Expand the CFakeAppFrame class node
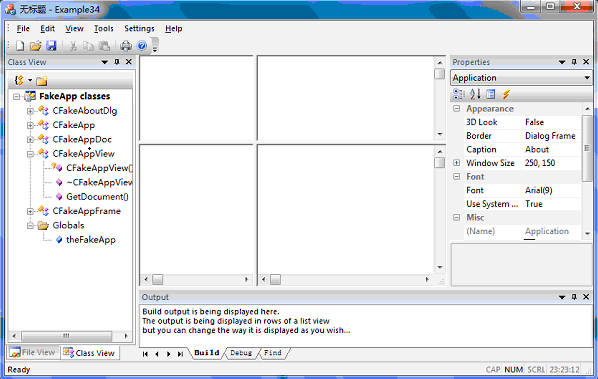This screenshot has width=598, height=379. [30, 211]
